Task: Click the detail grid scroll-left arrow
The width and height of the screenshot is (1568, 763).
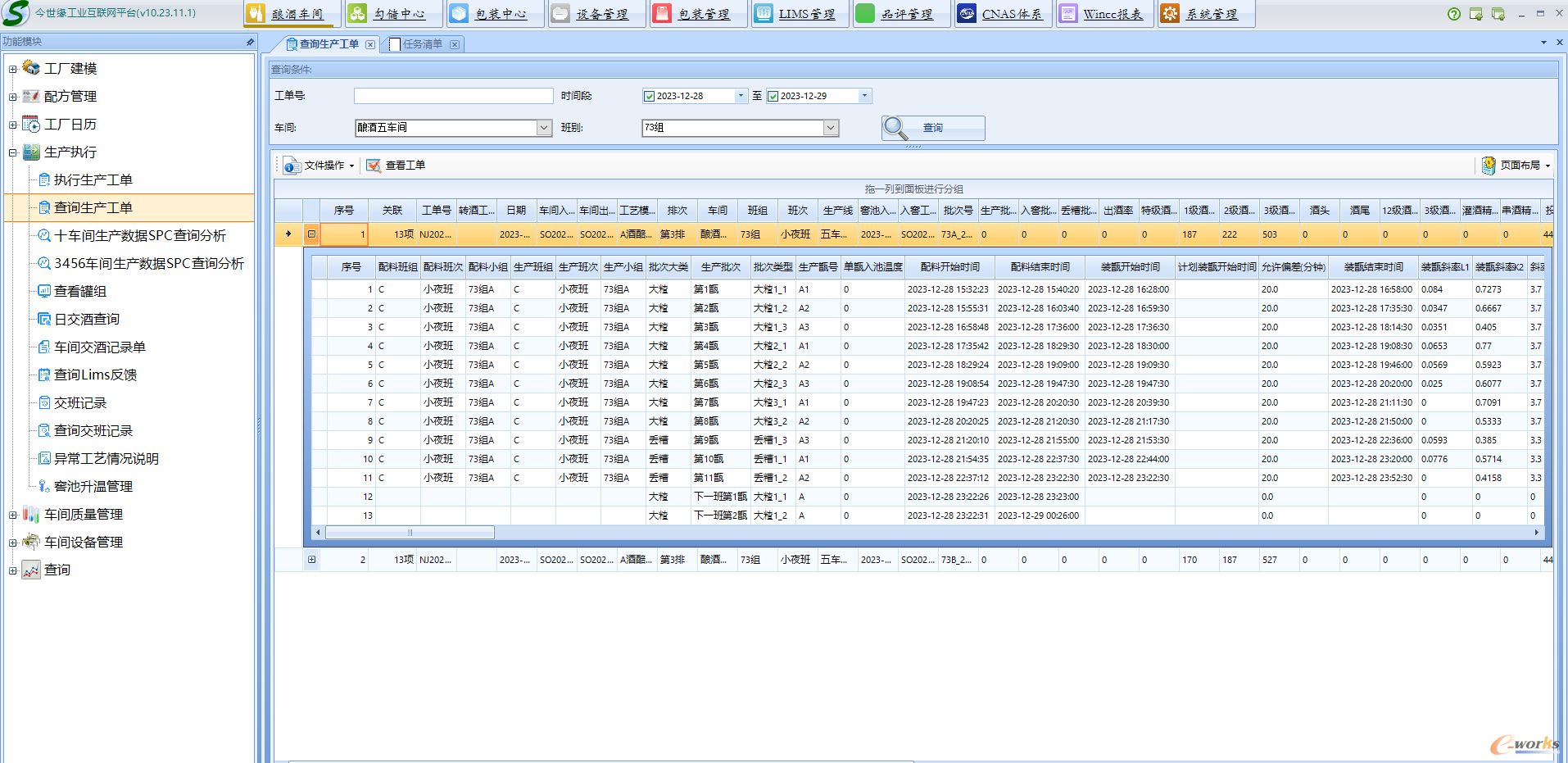Action: pyautogui.click(x=319, y=533)
